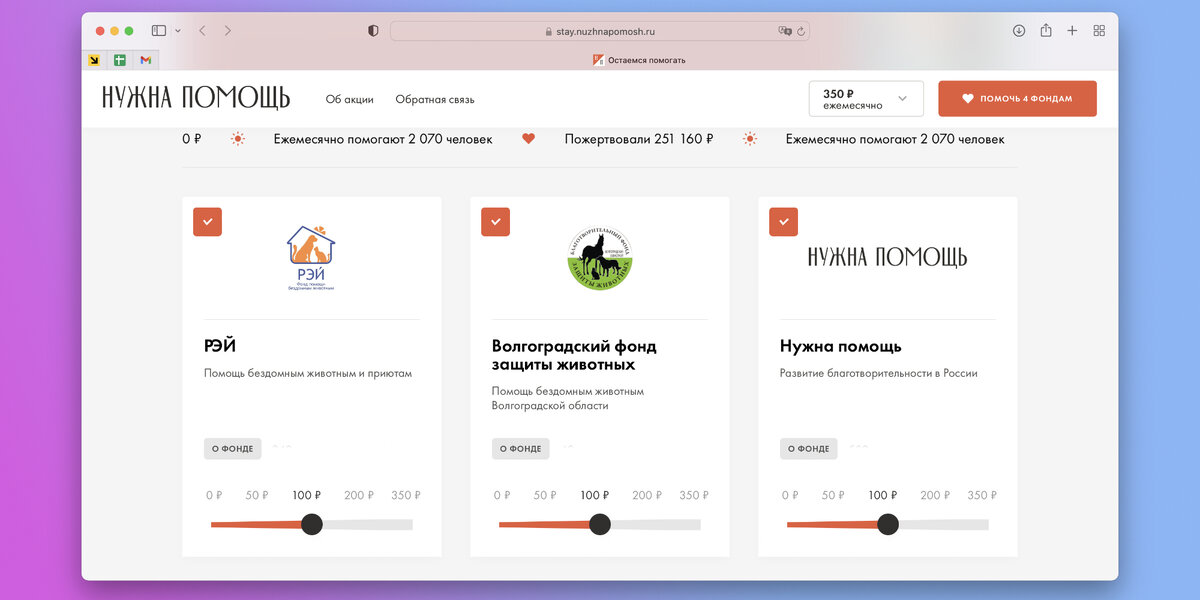This screenshot has width=1200, height=600.
Task: Click the Нужна помощь card title
Action: click(x=841, y=346)
